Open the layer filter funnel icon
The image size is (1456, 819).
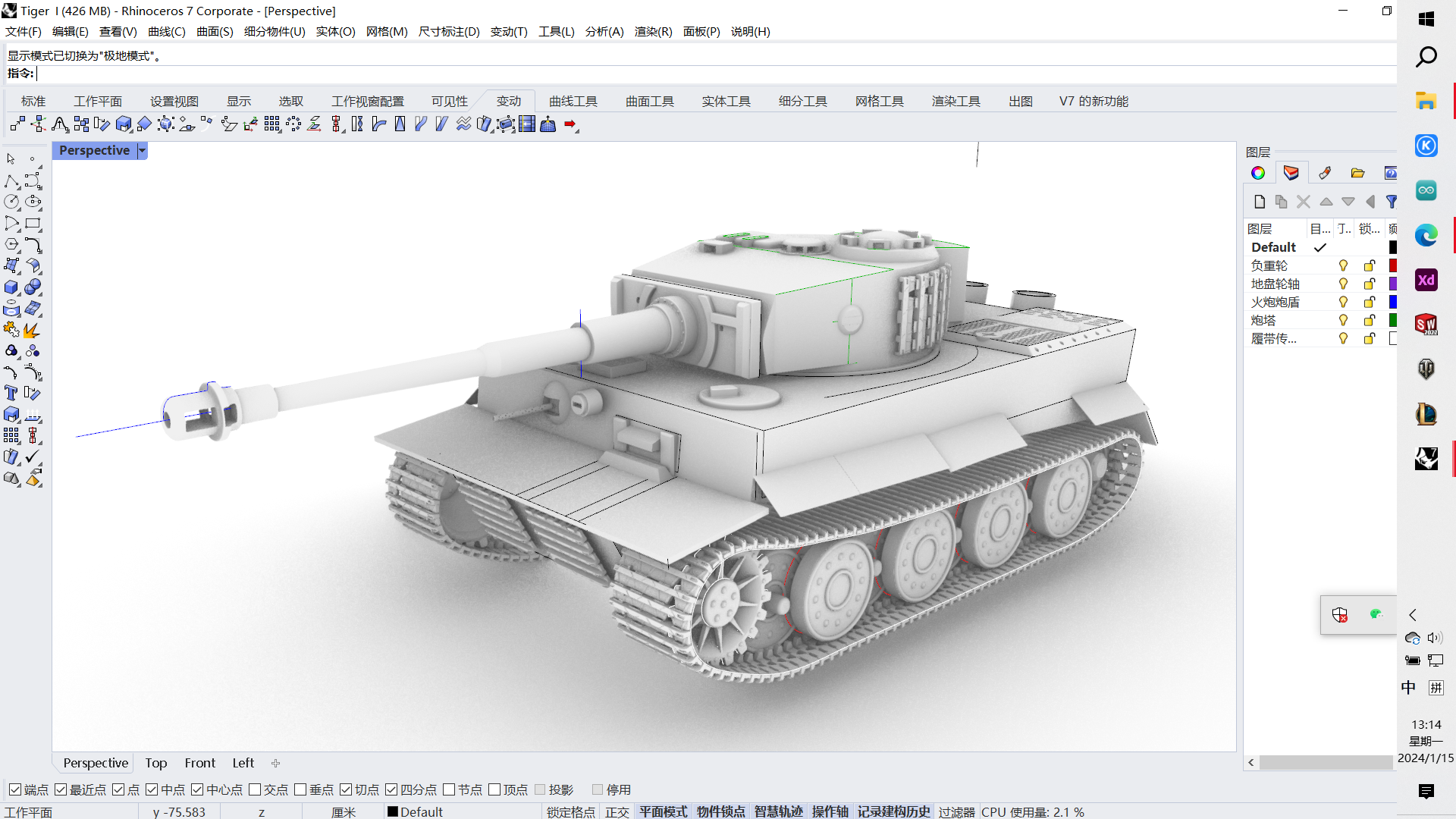click(1392, 202)
